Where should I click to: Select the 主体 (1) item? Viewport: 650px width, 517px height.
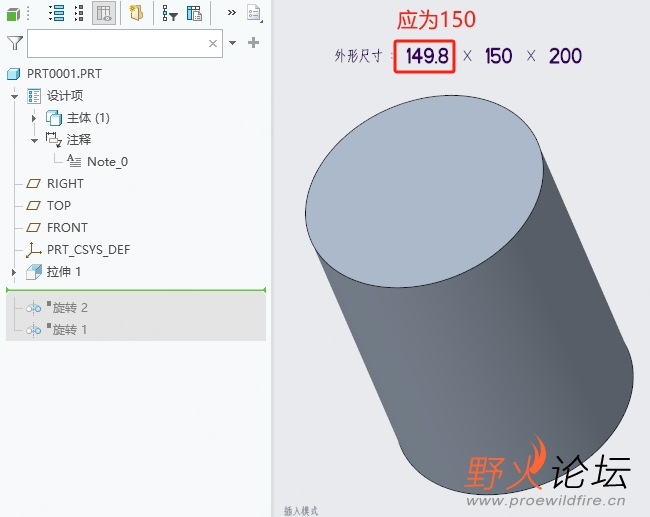(88, 118)
